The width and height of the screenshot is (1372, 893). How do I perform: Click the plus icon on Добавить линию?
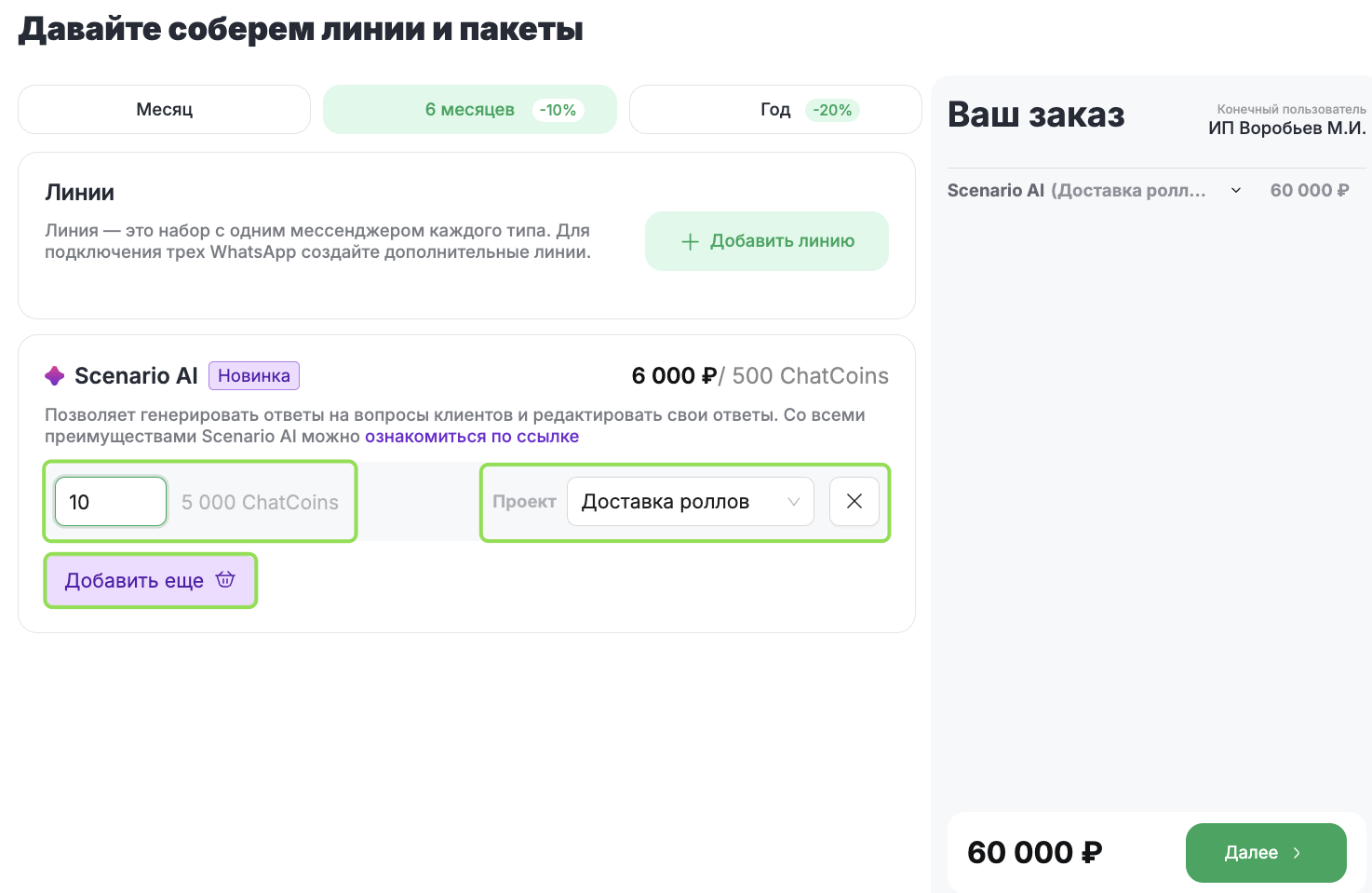690,242
